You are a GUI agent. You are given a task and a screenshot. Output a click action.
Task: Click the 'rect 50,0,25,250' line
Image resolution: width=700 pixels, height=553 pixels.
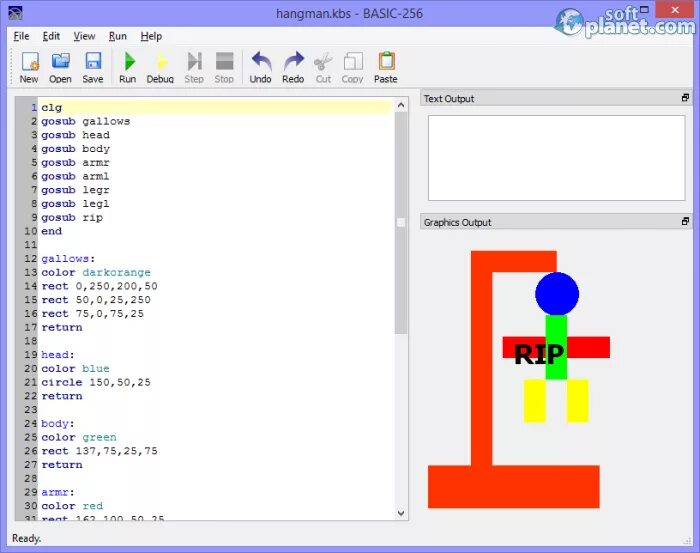pos(96,300)
